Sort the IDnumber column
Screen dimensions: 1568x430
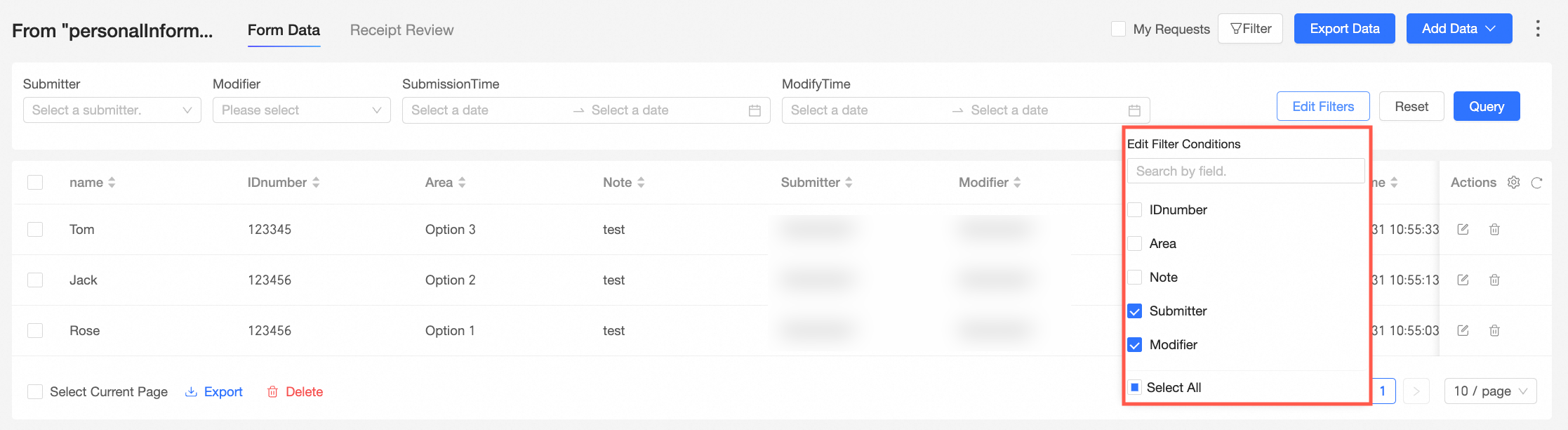click(316, 183)
